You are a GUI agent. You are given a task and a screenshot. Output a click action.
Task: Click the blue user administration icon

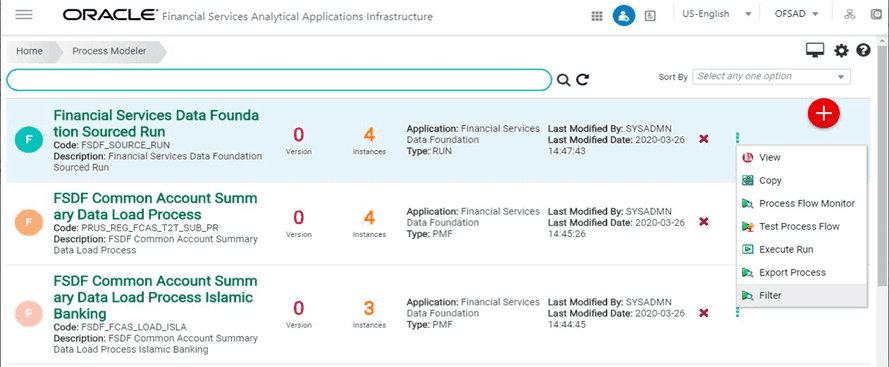pyautogui.click(x=623, y=16)
